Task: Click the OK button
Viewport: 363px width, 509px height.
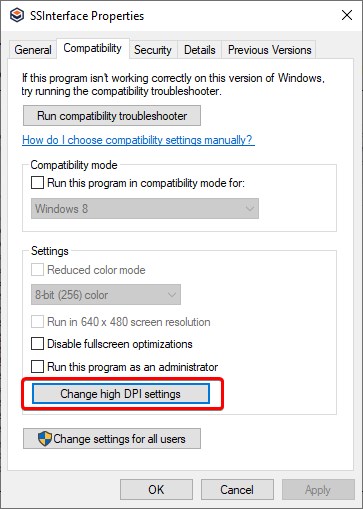Action: [156, 489]
